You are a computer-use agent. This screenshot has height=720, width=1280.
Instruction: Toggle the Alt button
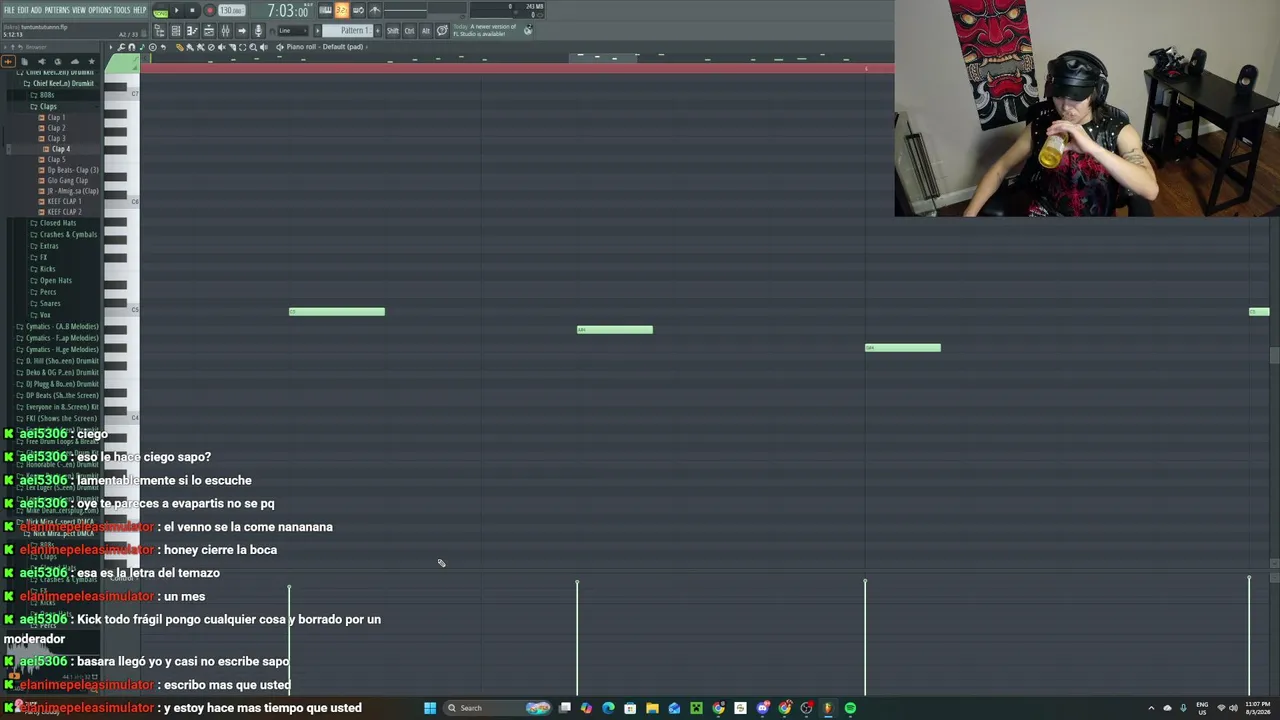click(x=425, y=31)
